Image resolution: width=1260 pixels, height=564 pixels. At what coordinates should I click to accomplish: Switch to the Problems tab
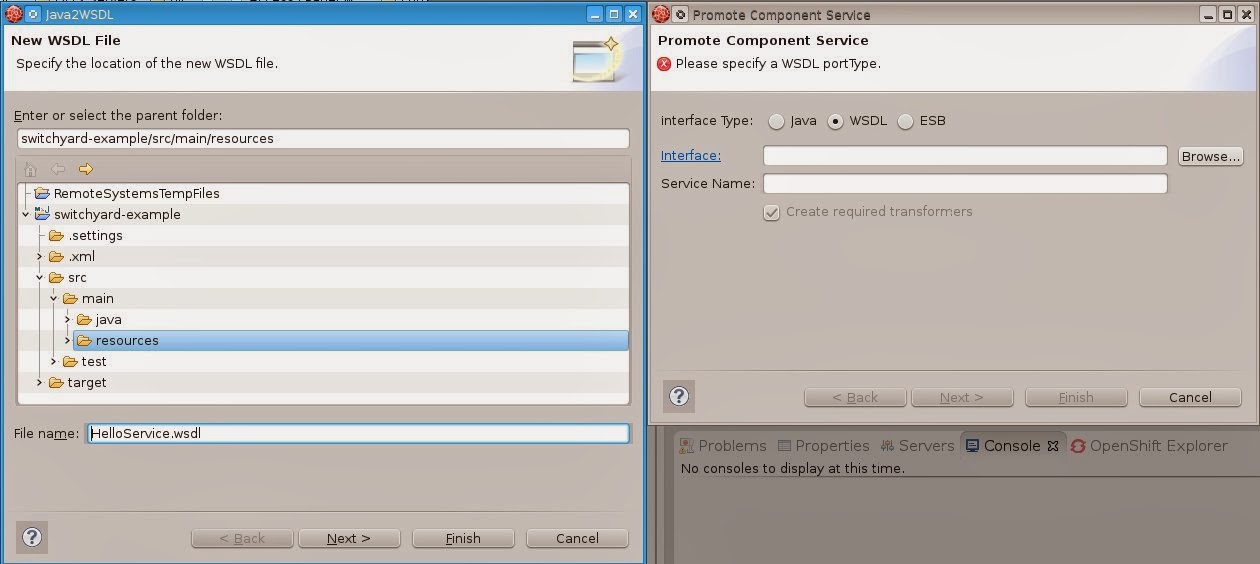pos(723,446)
